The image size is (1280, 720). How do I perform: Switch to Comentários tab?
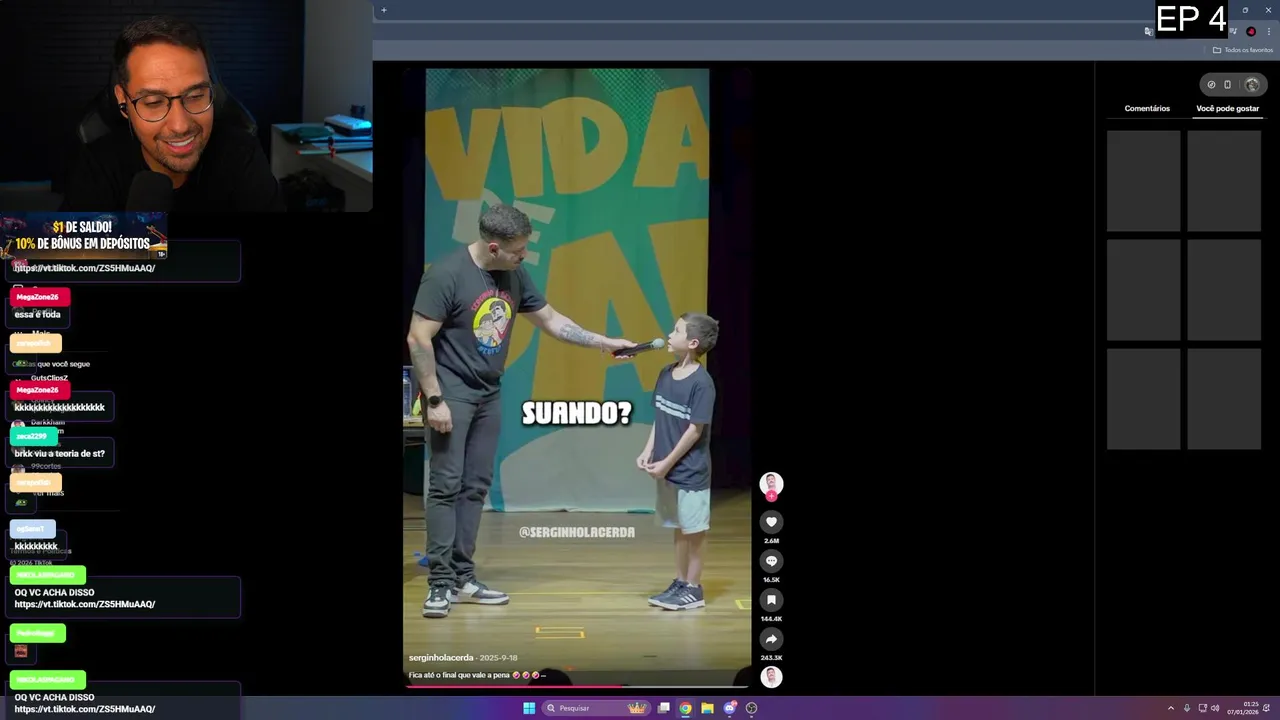[1147, 108]
